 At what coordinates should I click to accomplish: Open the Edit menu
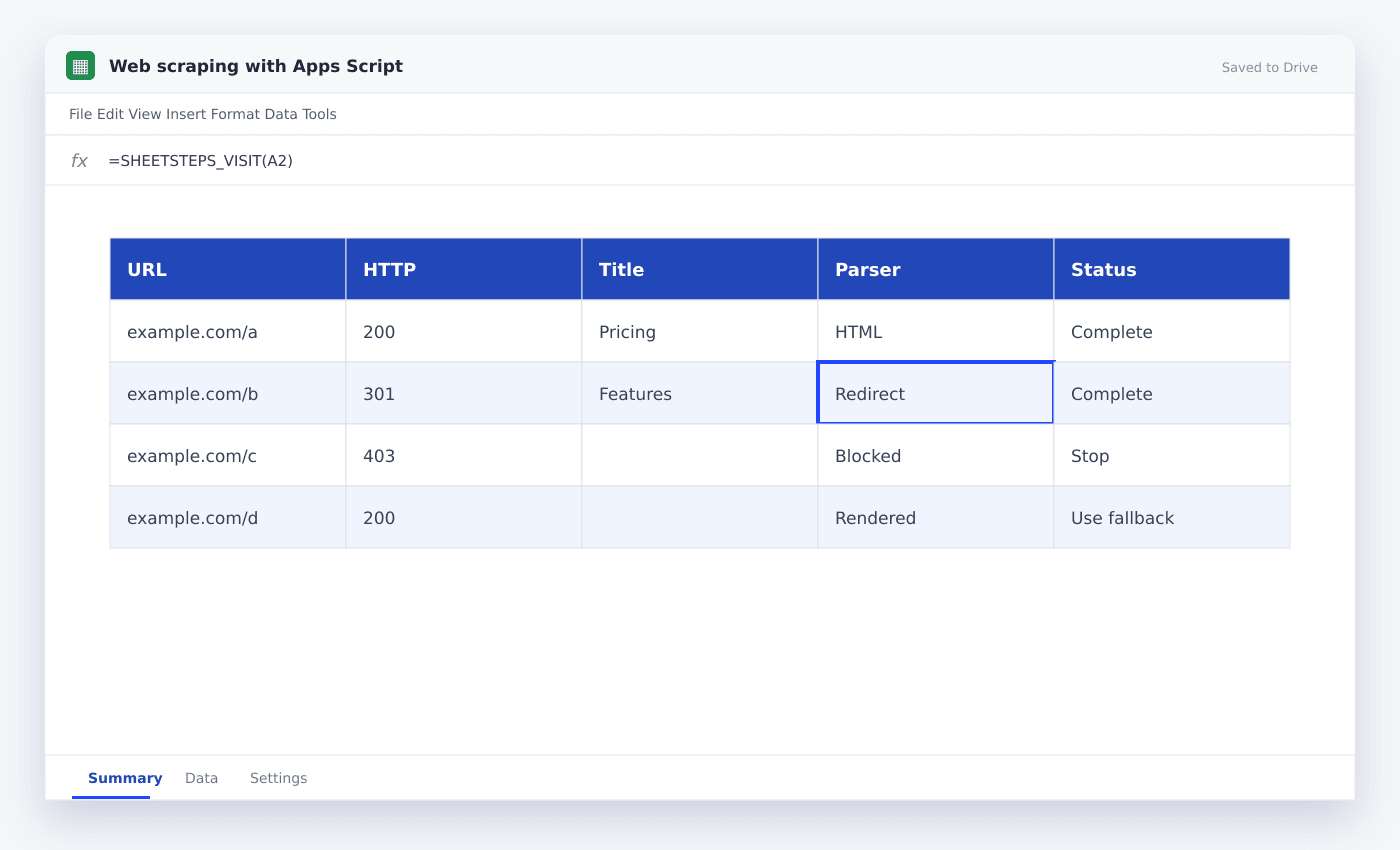click(110, 114)
